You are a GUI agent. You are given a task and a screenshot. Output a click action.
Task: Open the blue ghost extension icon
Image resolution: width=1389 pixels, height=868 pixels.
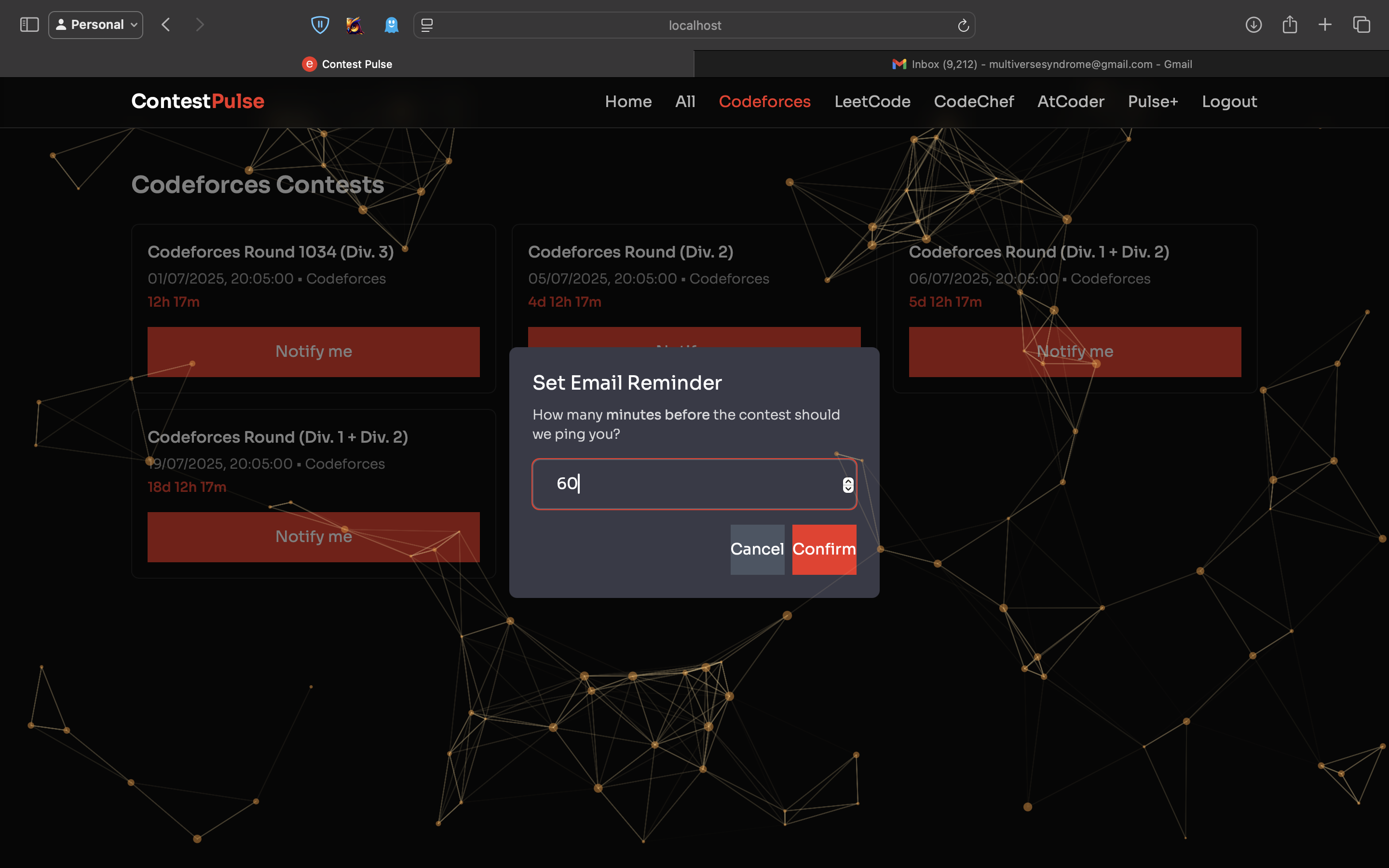tap(391, 25)
